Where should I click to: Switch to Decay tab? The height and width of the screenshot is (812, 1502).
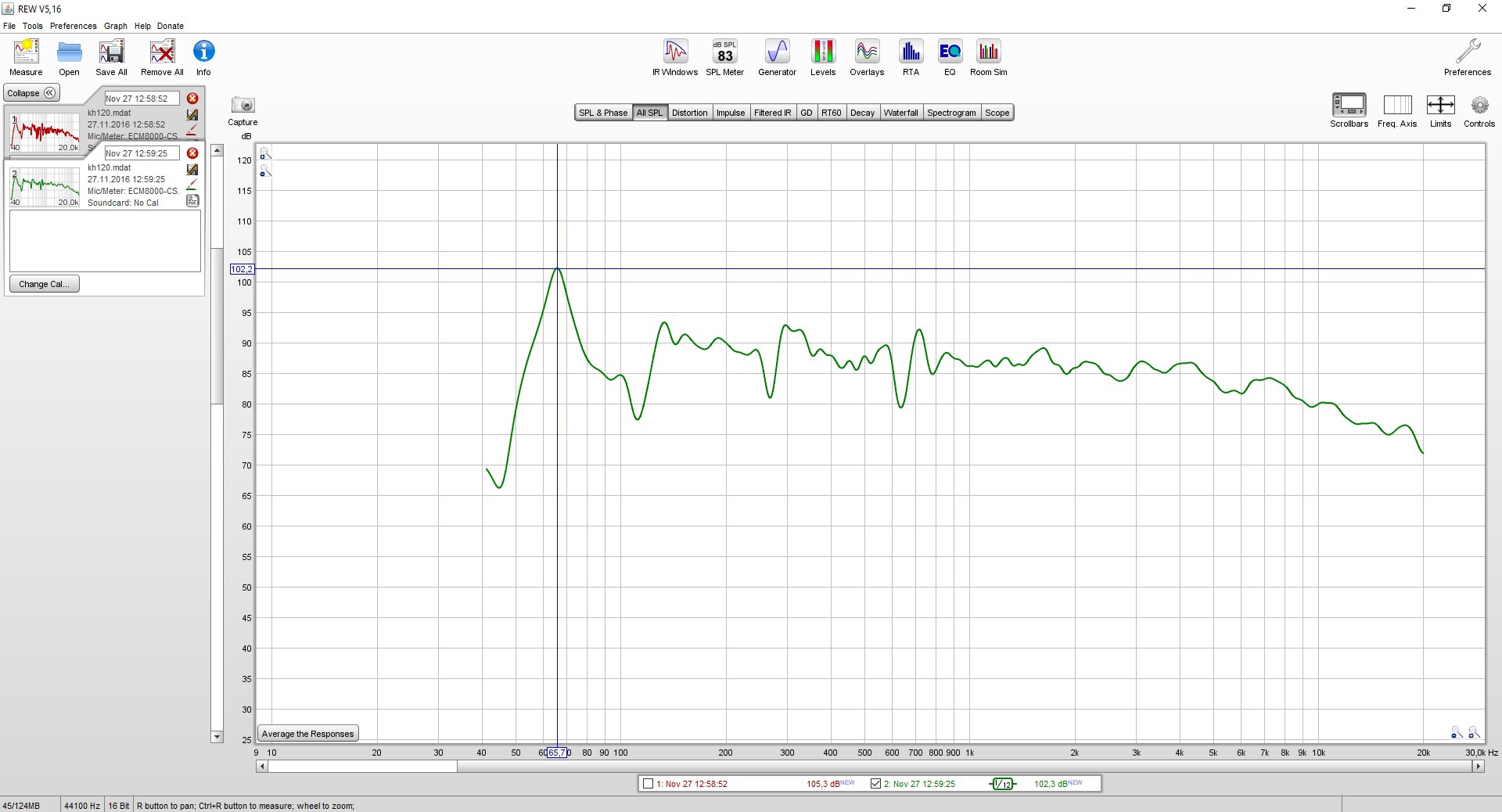(862, 113)
